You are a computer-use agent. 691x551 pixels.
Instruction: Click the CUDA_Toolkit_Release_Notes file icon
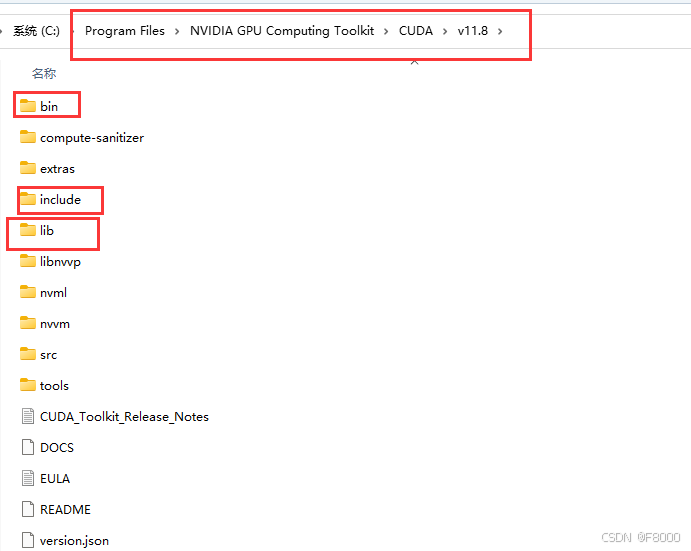click(28, 416)
